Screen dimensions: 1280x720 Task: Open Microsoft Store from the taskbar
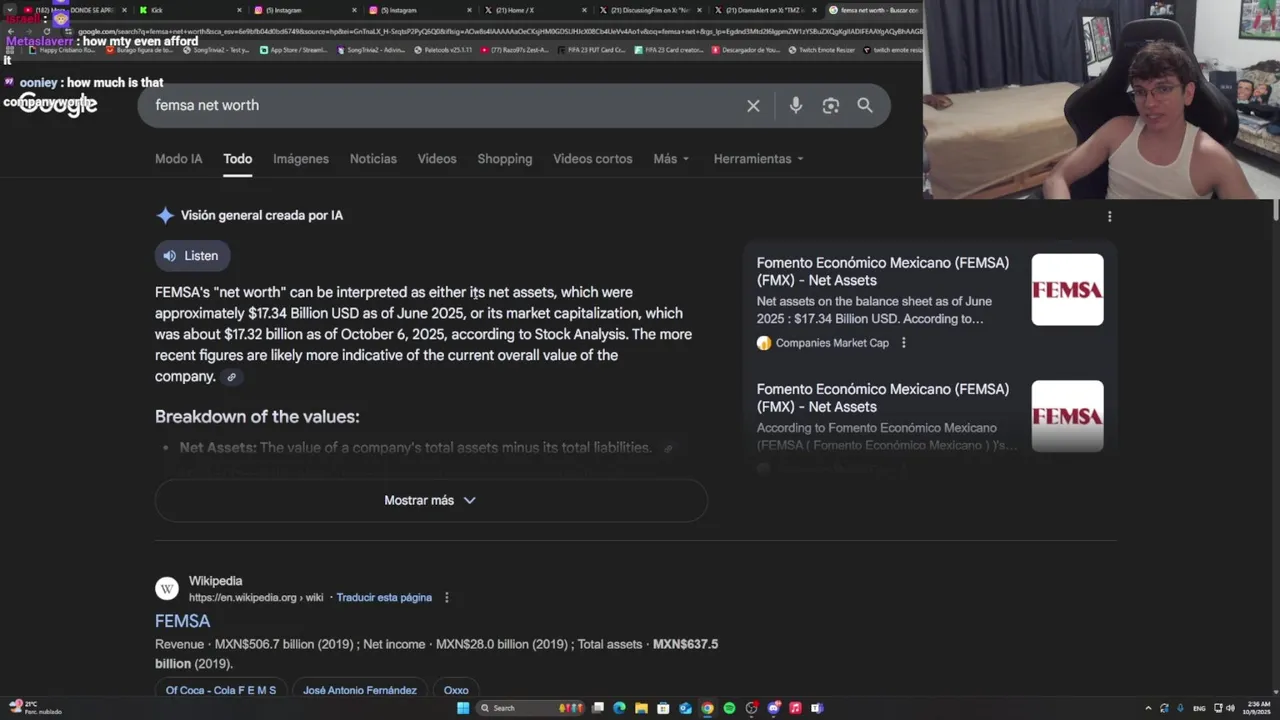tap(663, 708)
